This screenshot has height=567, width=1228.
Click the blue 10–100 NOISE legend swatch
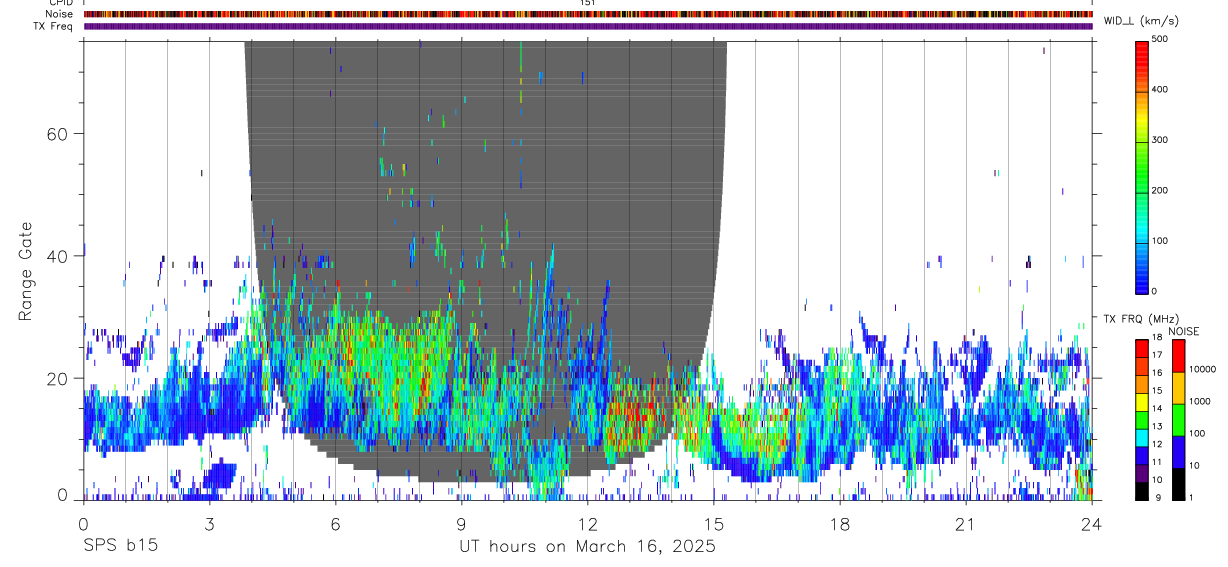pos(1178,452)
